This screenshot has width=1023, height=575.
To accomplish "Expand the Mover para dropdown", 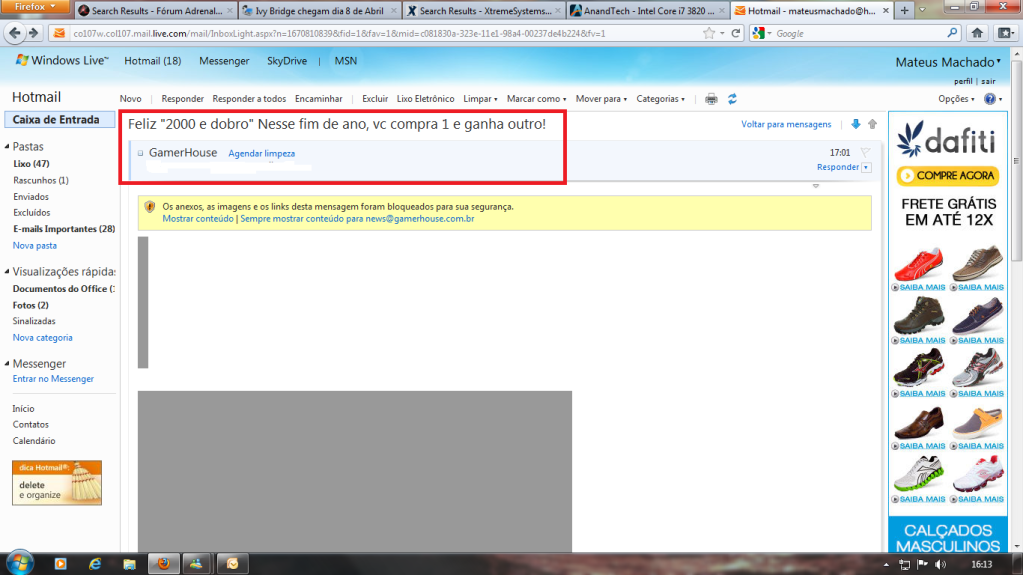I will pyautogui.click(x=601, y=99).
